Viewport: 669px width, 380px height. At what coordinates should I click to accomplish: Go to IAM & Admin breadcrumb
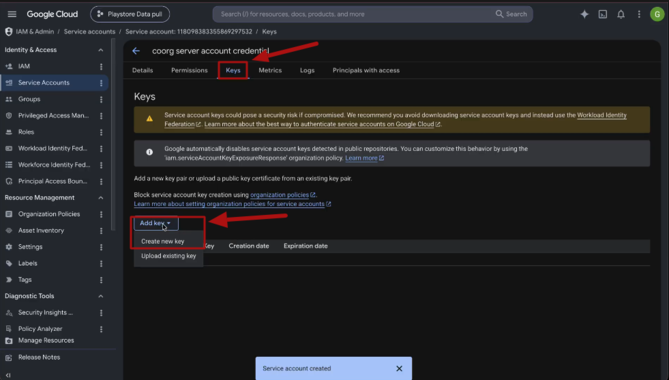35,32
